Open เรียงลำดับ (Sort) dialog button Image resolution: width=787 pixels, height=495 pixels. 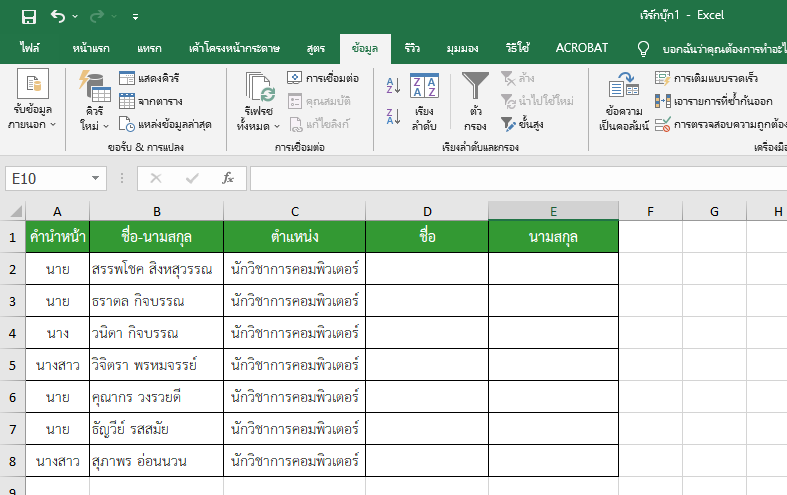click(x=424, y=101)
